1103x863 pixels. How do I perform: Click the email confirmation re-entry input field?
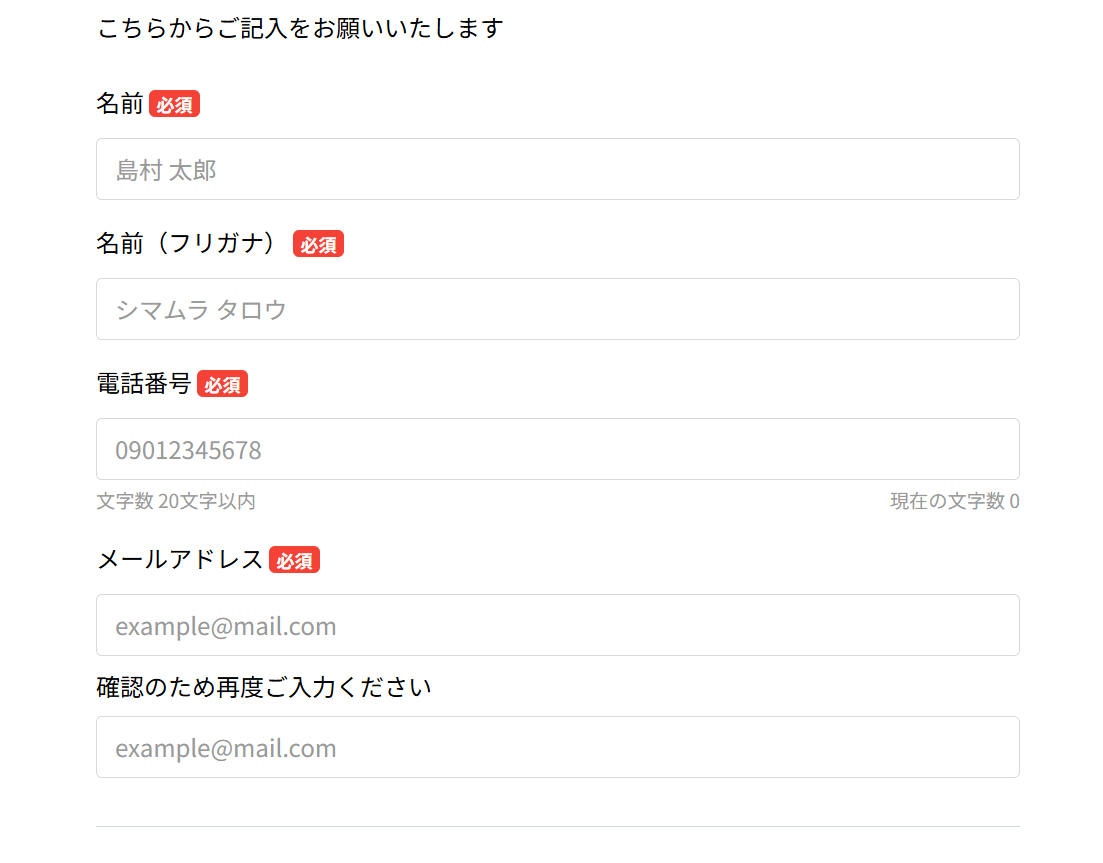click(557, 747)
